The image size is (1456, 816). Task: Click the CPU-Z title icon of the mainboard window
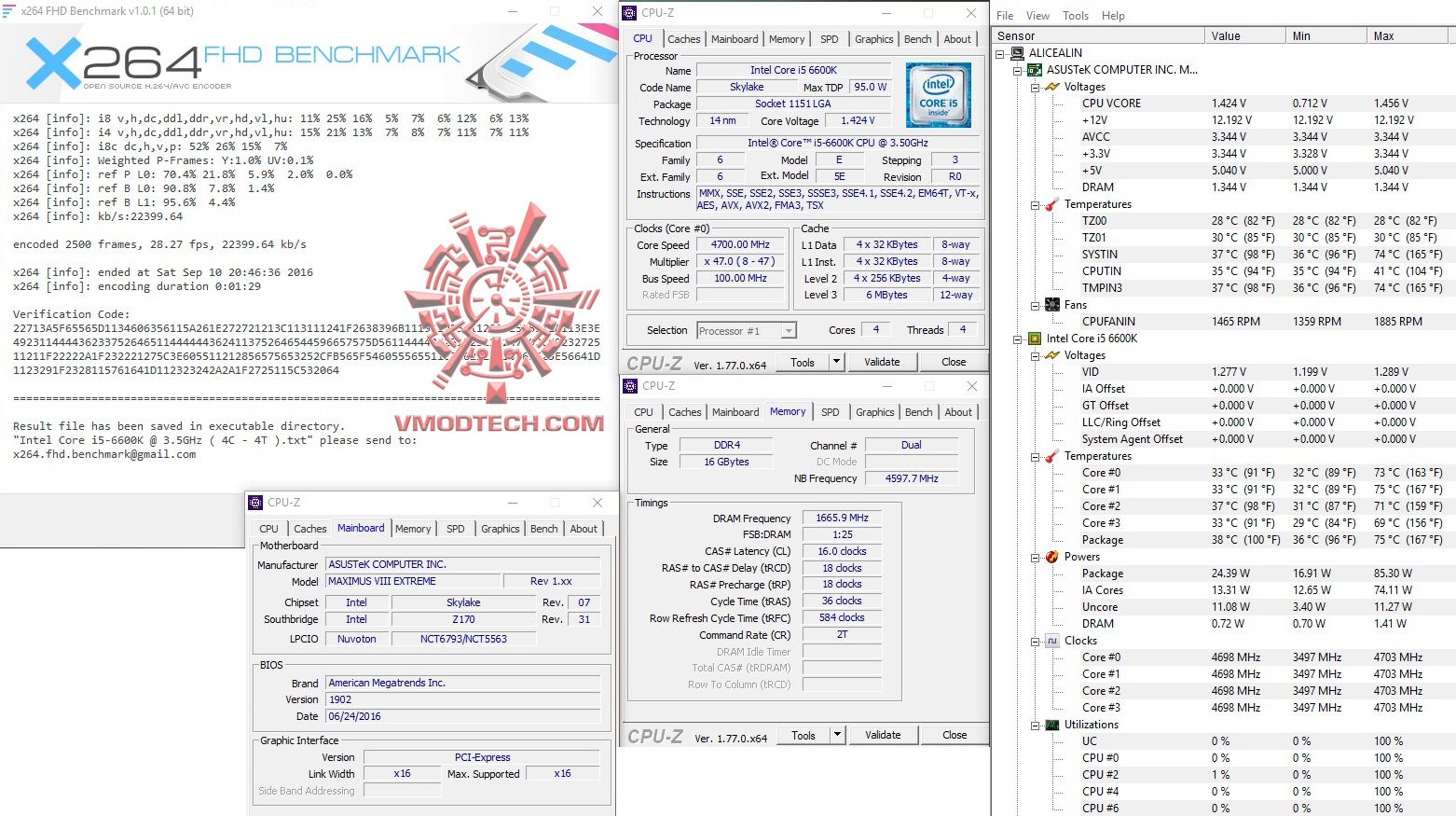click(255, 502)
